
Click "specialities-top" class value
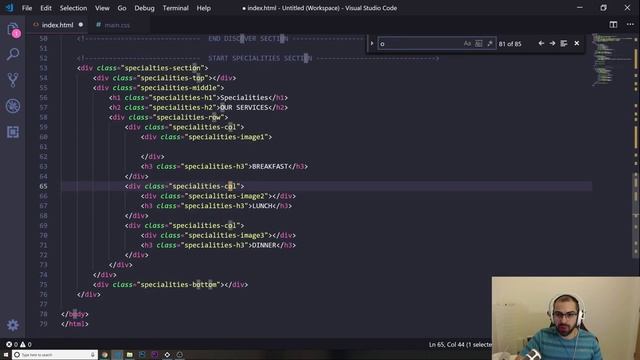(172, 78)
